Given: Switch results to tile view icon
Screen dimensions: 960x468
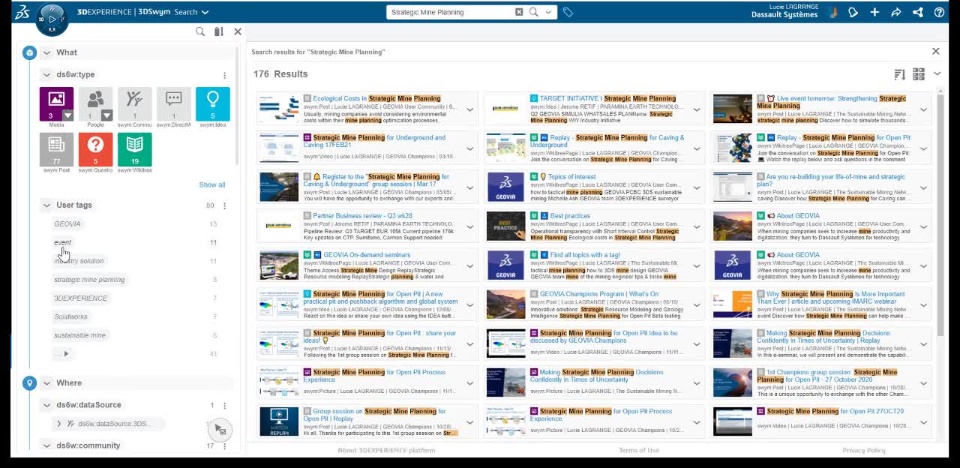Looking at the screenshot, I should (x=918, y=74).
